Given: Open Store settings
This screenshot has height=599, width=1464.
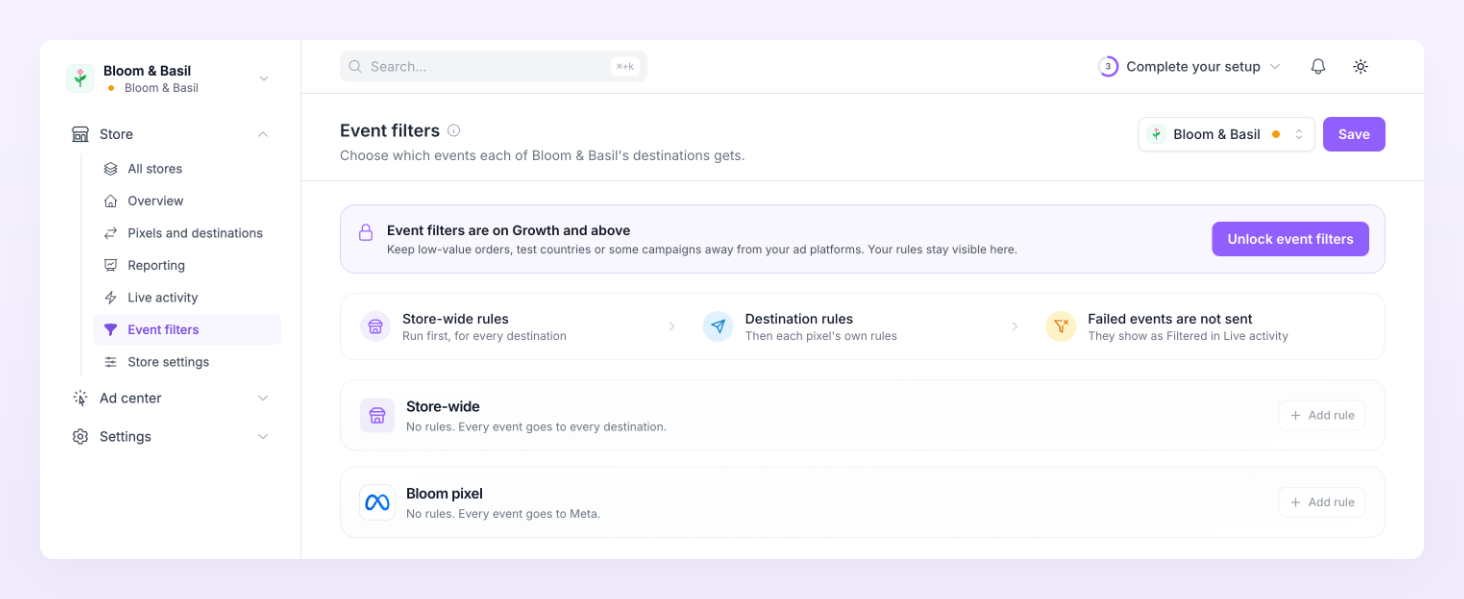Looking at the screenshot, I should point(187,362).
